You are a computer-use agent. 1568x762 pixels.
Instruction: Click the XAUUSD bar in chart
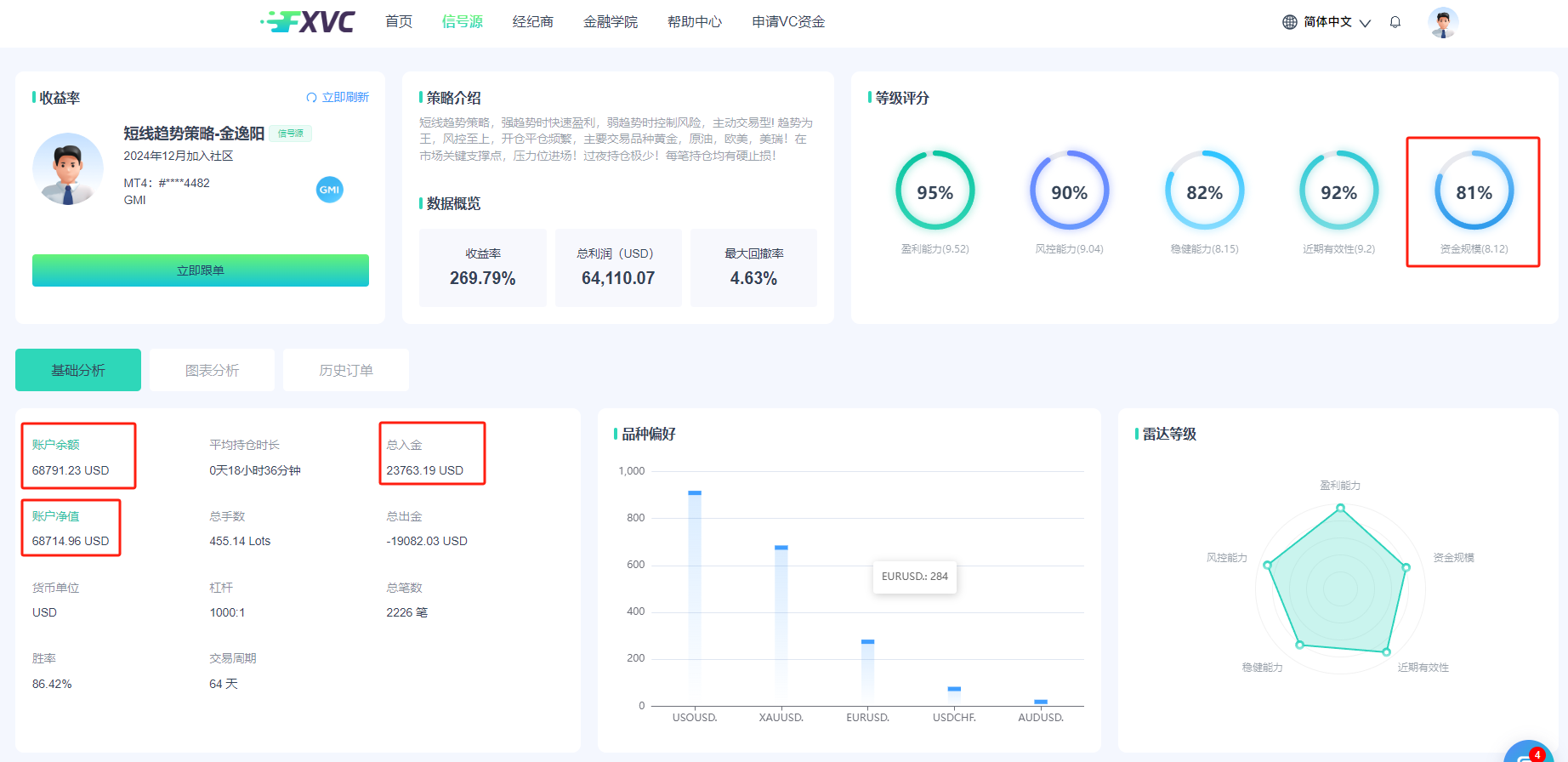point(781,625)
